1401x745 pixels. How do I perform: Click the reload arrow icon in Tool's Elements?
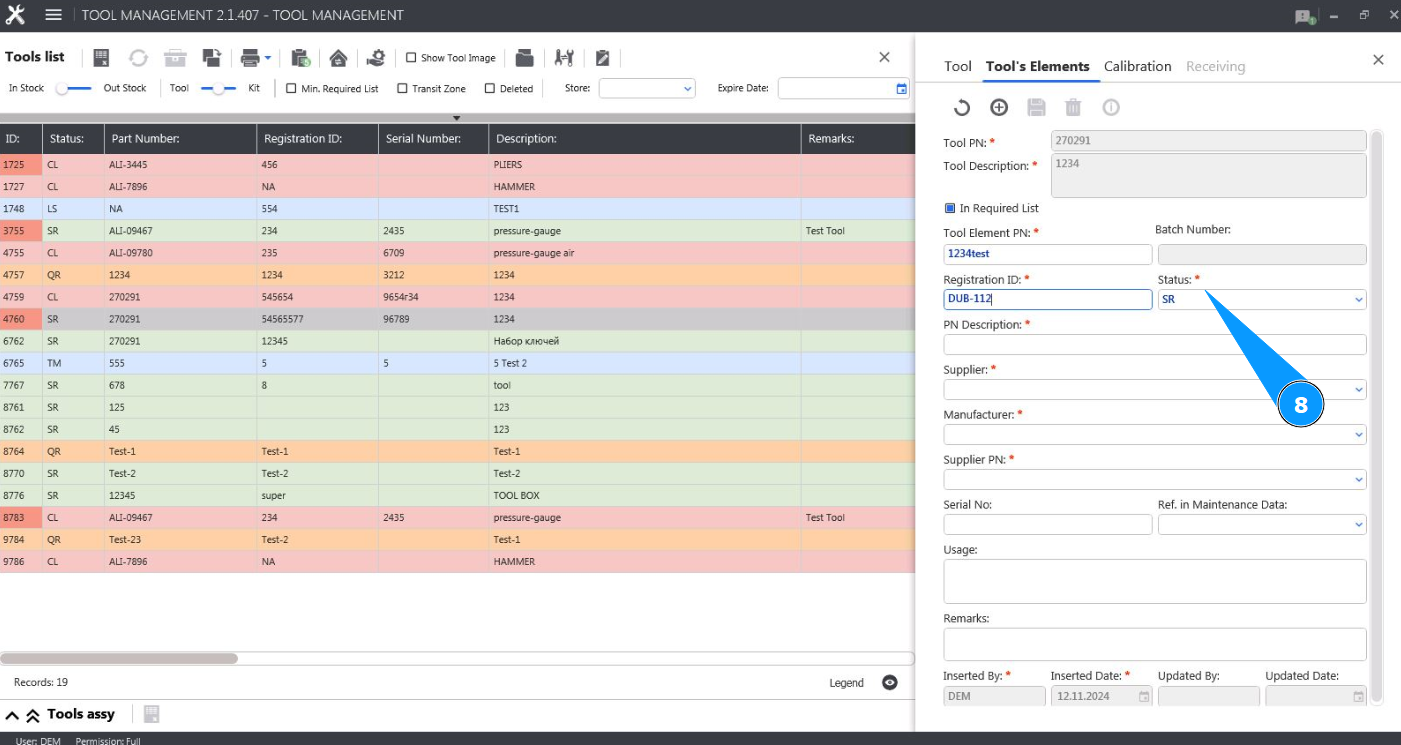pos(961,108)
